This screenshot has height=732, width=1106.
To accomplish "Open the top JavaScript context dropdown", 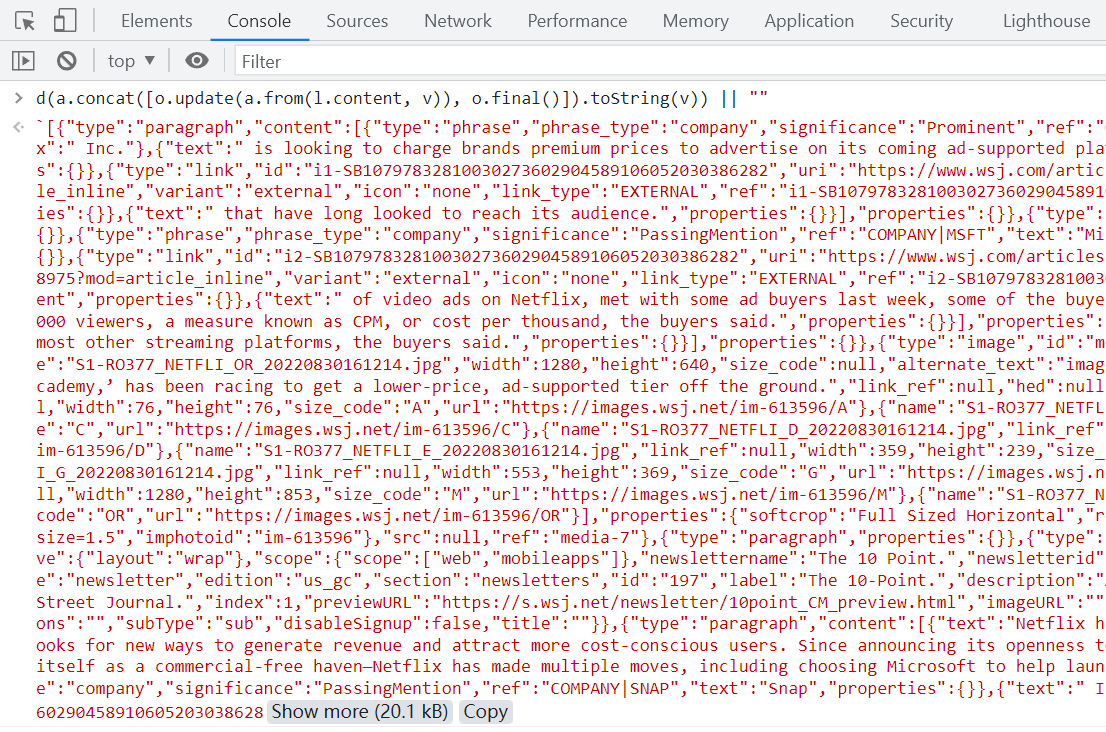I will (131, 61).
